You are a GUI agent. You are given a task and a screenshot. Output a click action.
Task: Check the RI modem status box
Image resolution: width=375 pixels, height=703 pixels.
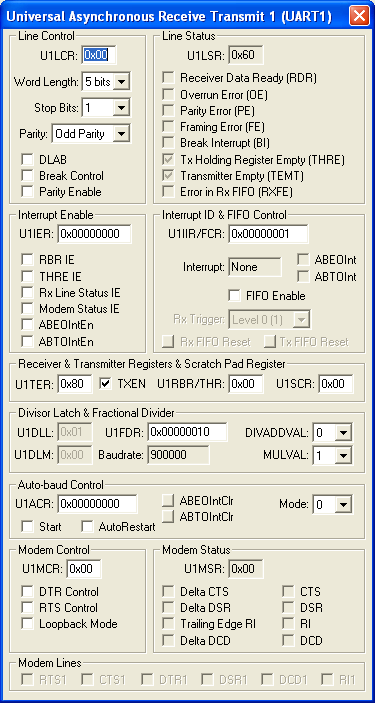point(288,624)
